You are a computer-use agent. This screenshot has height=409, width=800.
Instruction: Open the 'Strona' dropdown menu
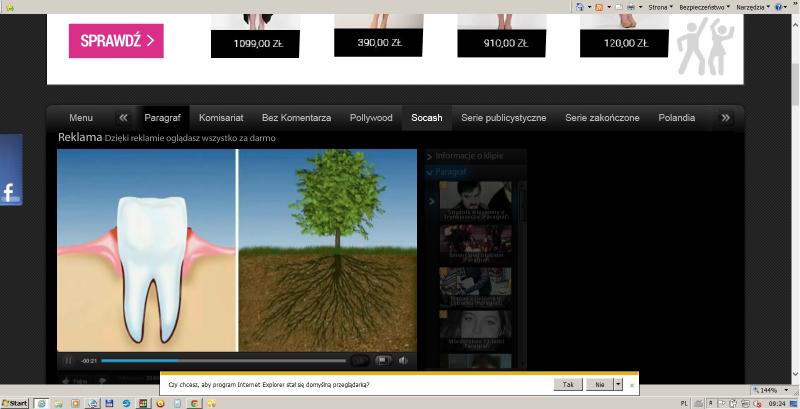661,6
